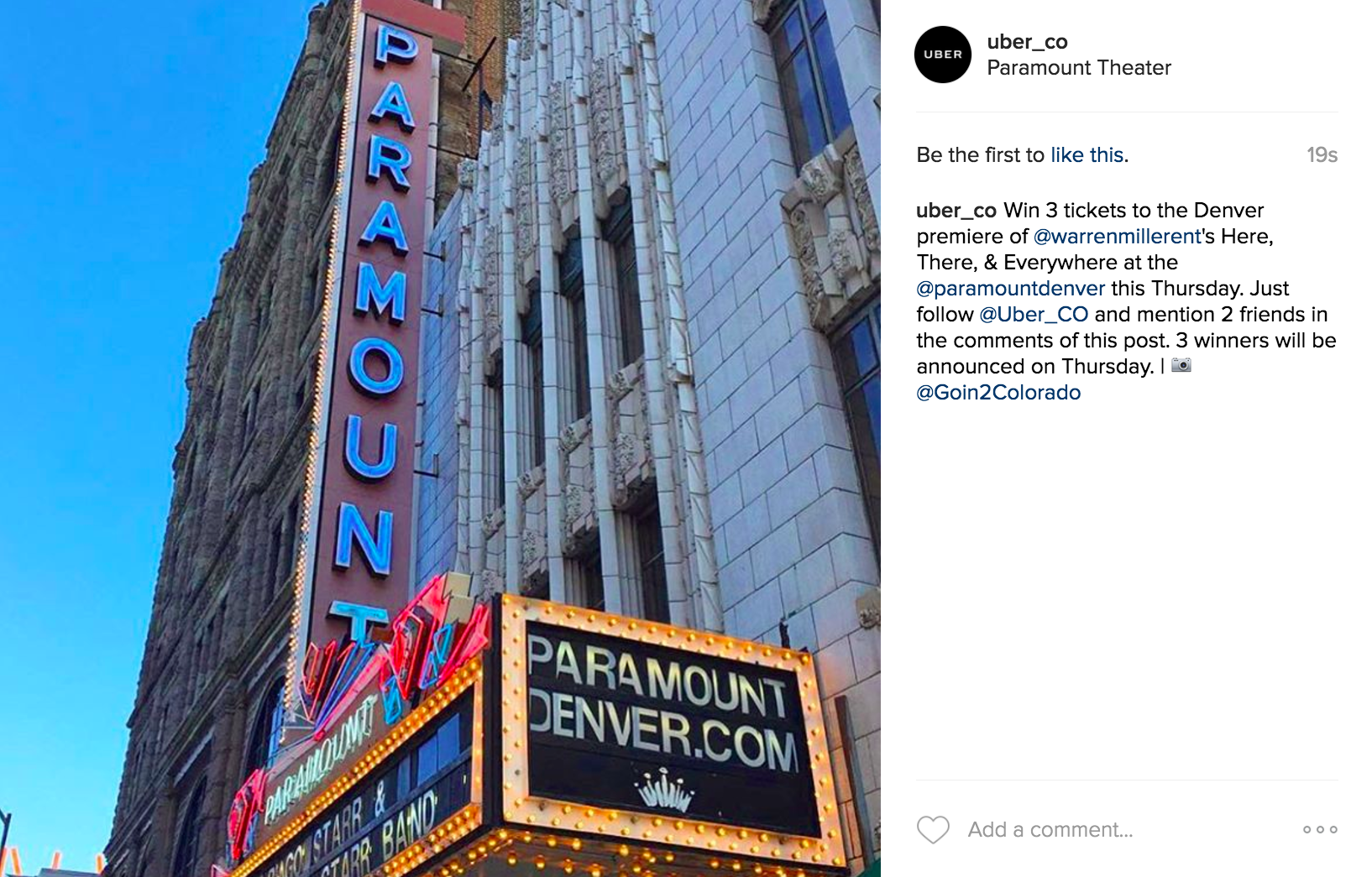Click the 19s post timestamp

(x=1322, y=155)
